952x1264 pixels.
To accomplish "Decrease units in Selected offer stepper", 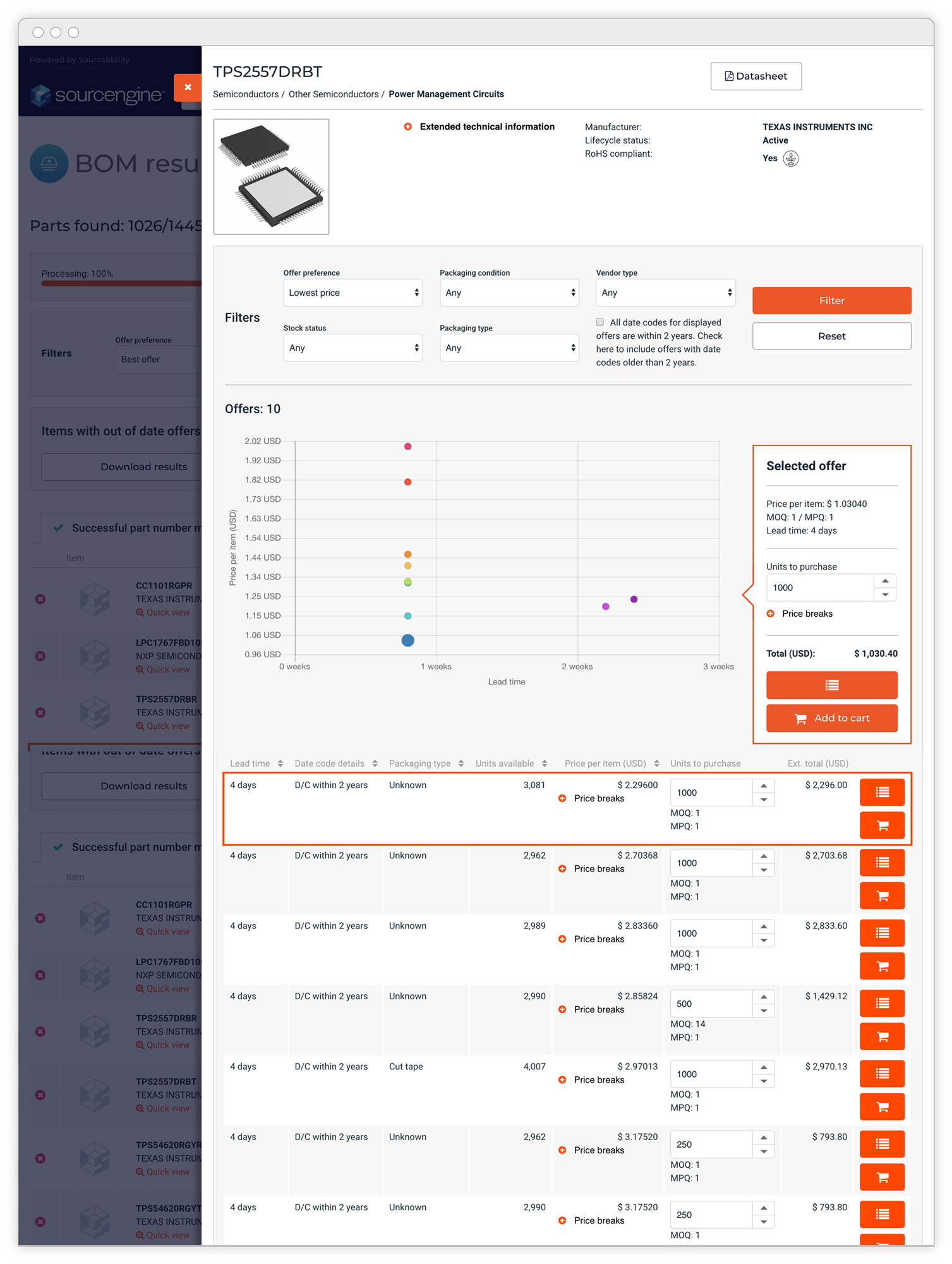I will [885, 595].
